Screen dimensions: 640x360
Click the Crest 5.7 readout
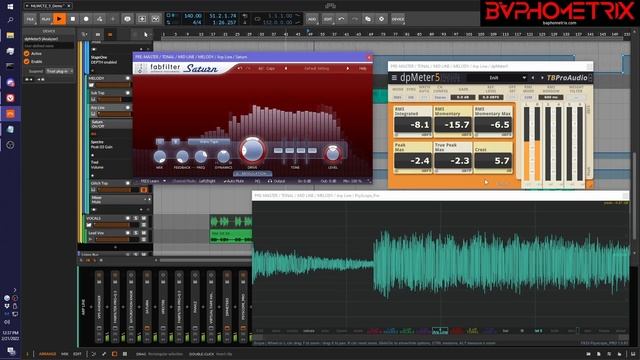tap(493, 160)
